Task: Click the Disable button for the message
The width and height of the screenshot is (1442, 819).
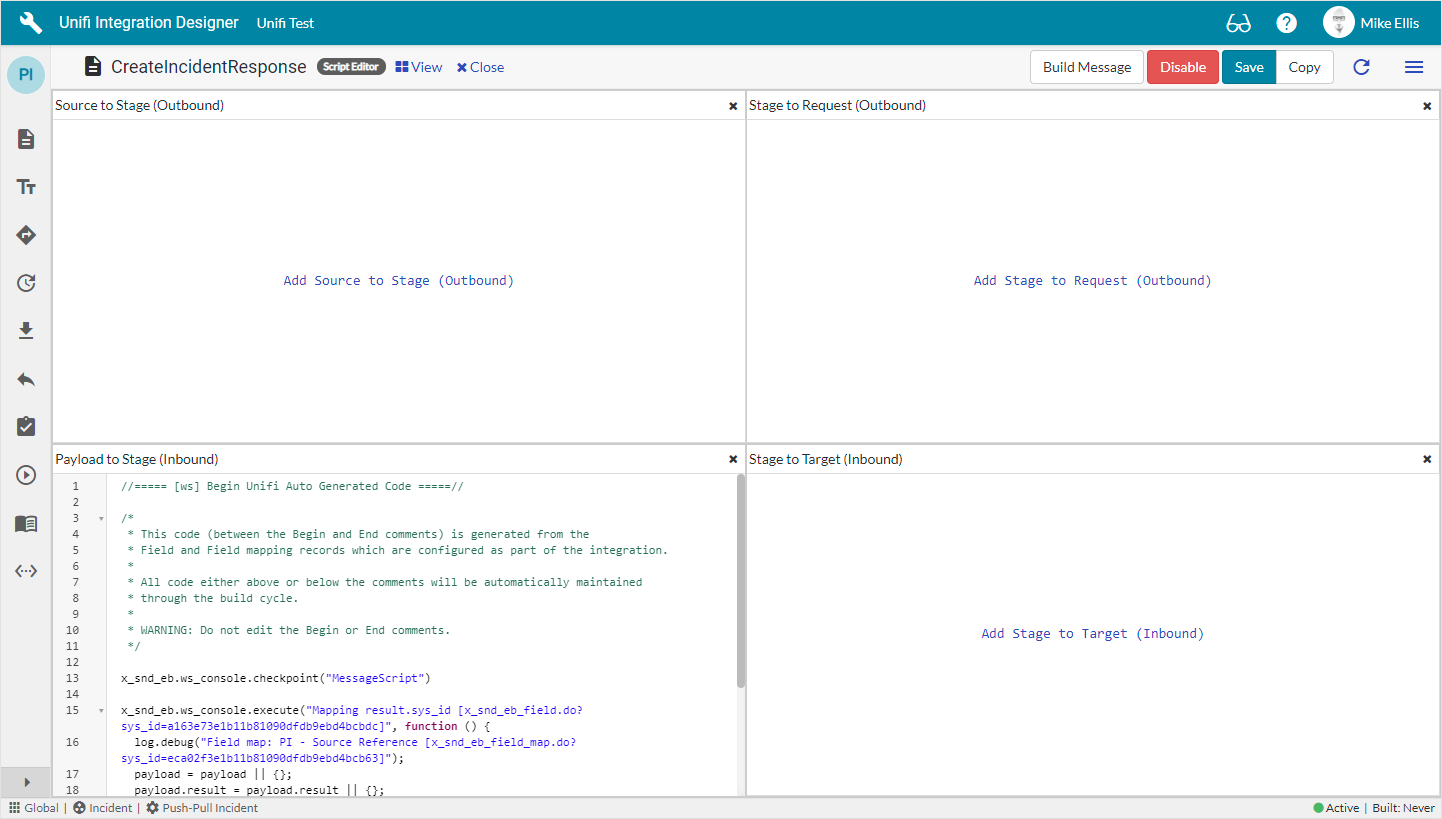Action: pyautogui.click(x=1183, y=67)
